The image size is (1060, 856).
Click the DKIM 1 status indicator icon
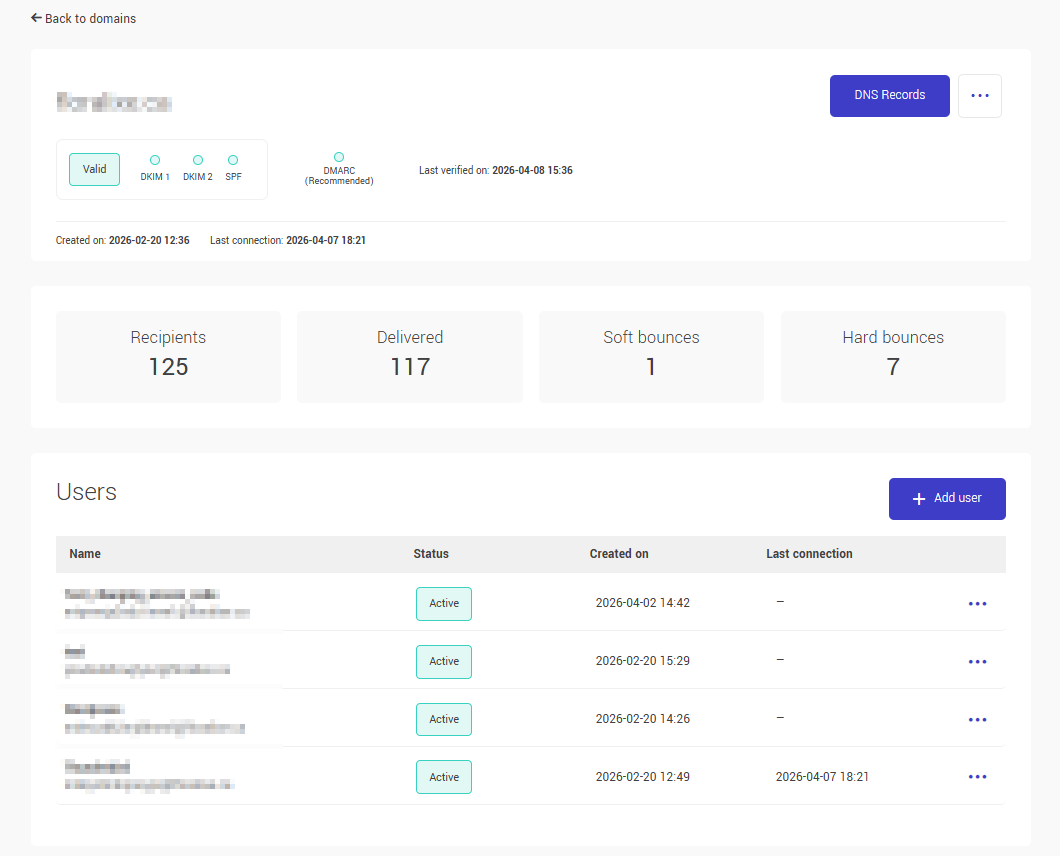154,161
